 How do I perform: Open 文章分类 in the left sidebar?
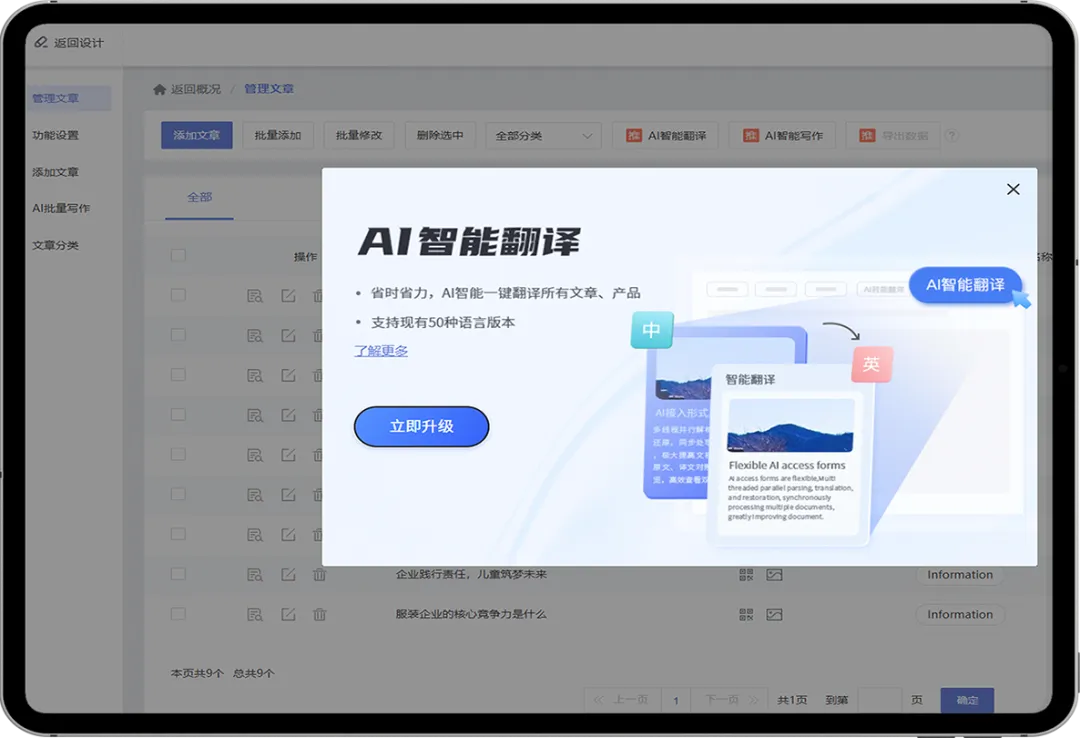pyautogui.click(x=56, y=245)
